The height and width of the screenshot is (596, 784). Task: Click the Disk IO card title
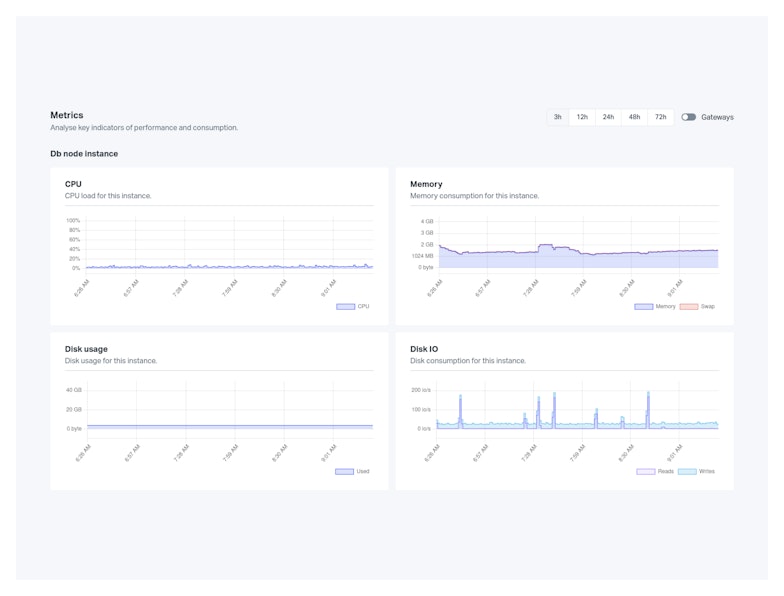tap(424, 349)
